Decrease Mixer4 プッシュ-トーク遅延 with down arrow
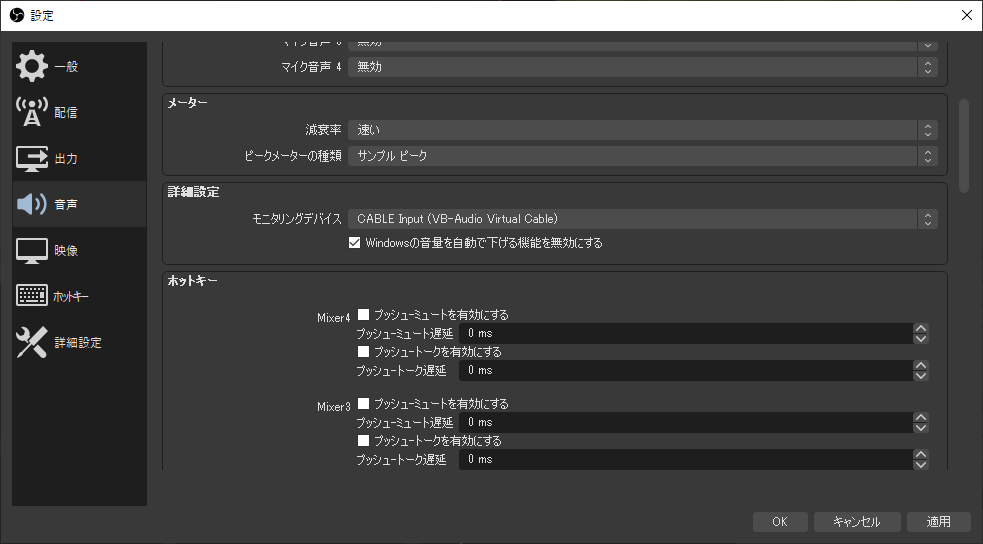The height and width of the screenshot is (544, 983). (x=920, y=375)
